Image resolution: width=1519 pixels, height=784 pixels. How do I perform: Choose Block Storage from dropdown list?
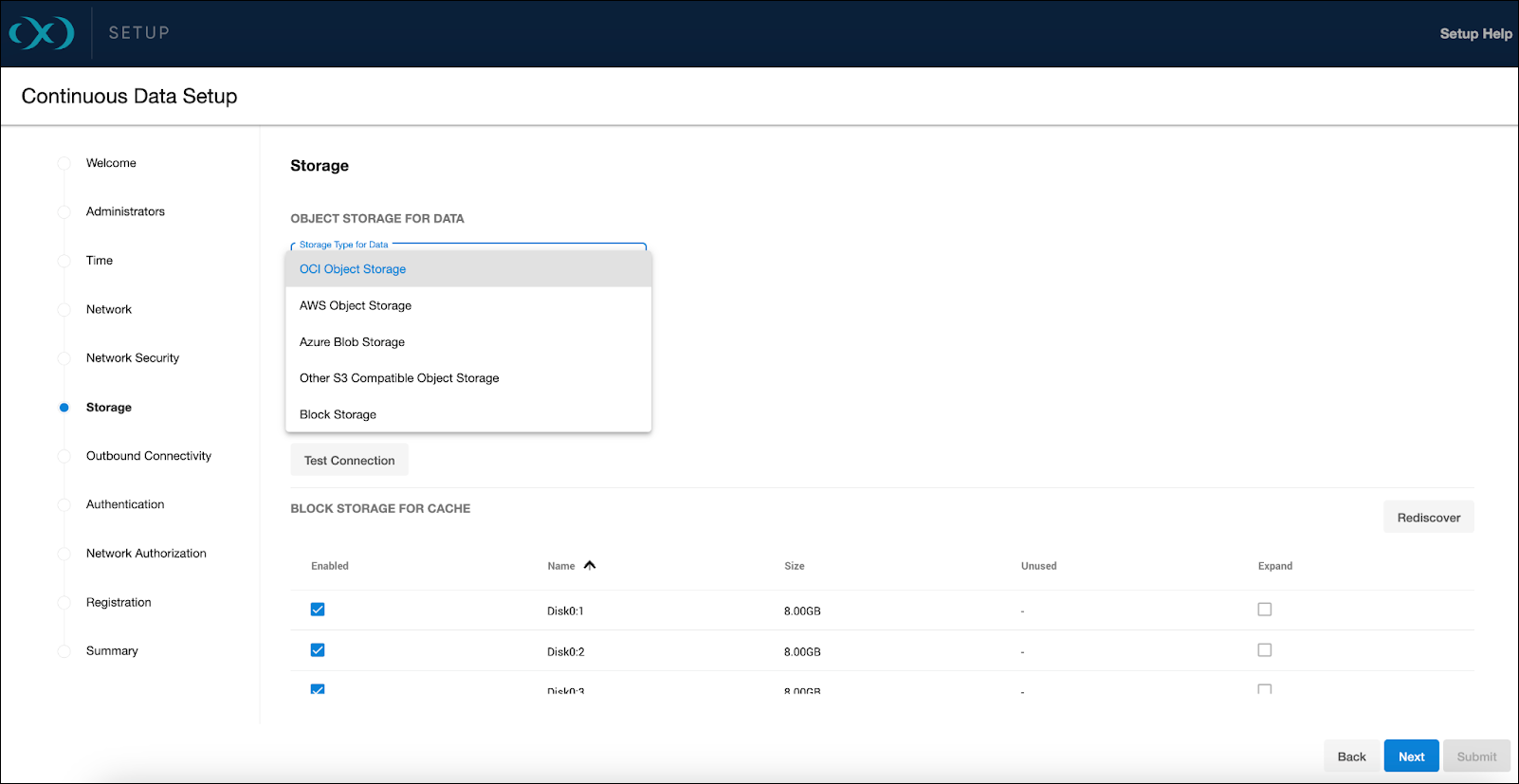[x=338, y=414]
